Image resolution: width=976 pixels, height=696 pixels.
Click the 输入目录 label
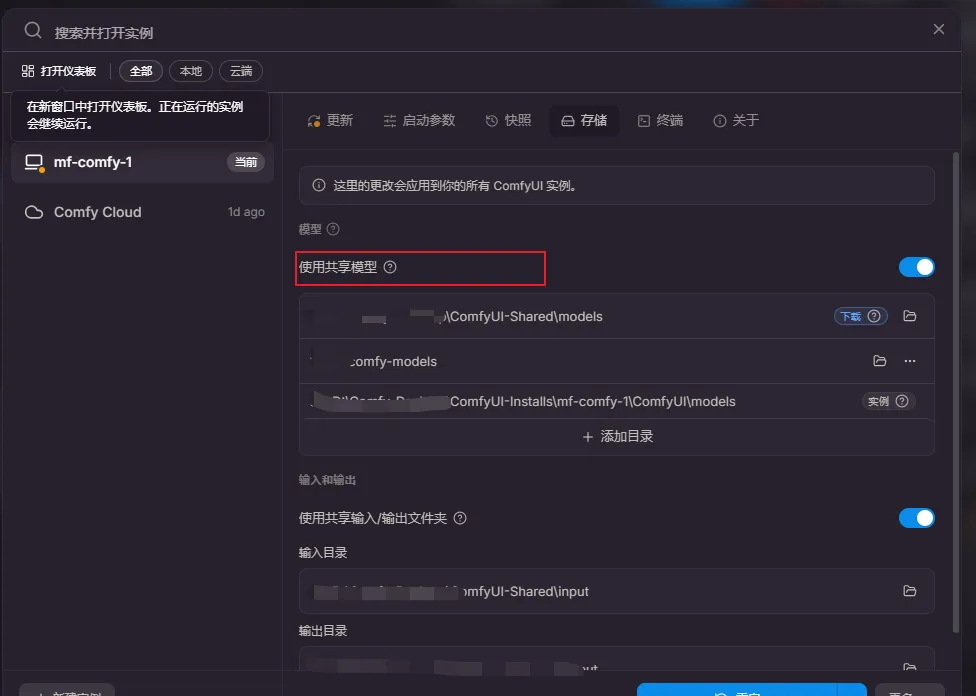pos(322,553)
